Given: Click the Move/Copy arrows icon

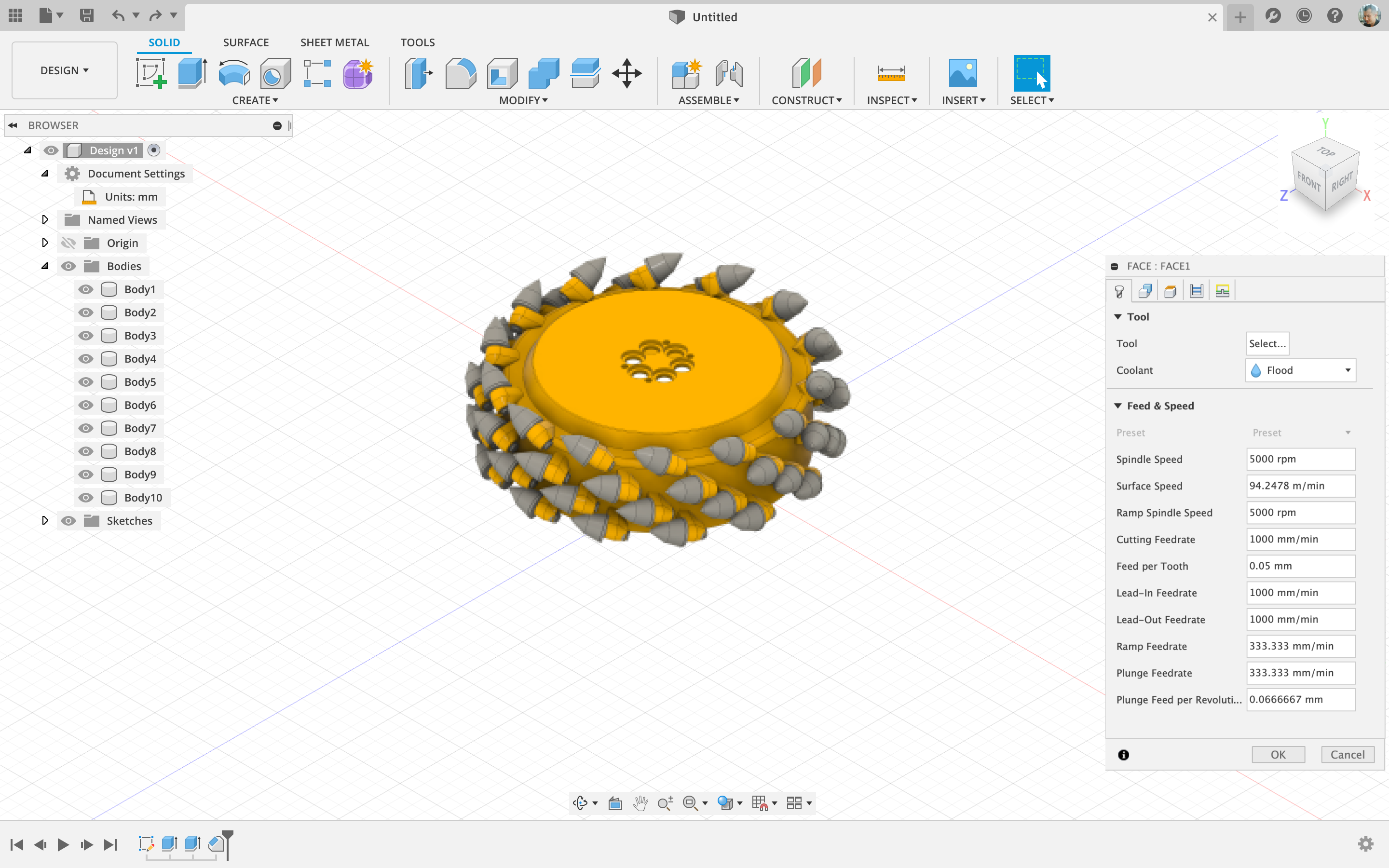Looking at the screenshot, I should click(626, 73).
